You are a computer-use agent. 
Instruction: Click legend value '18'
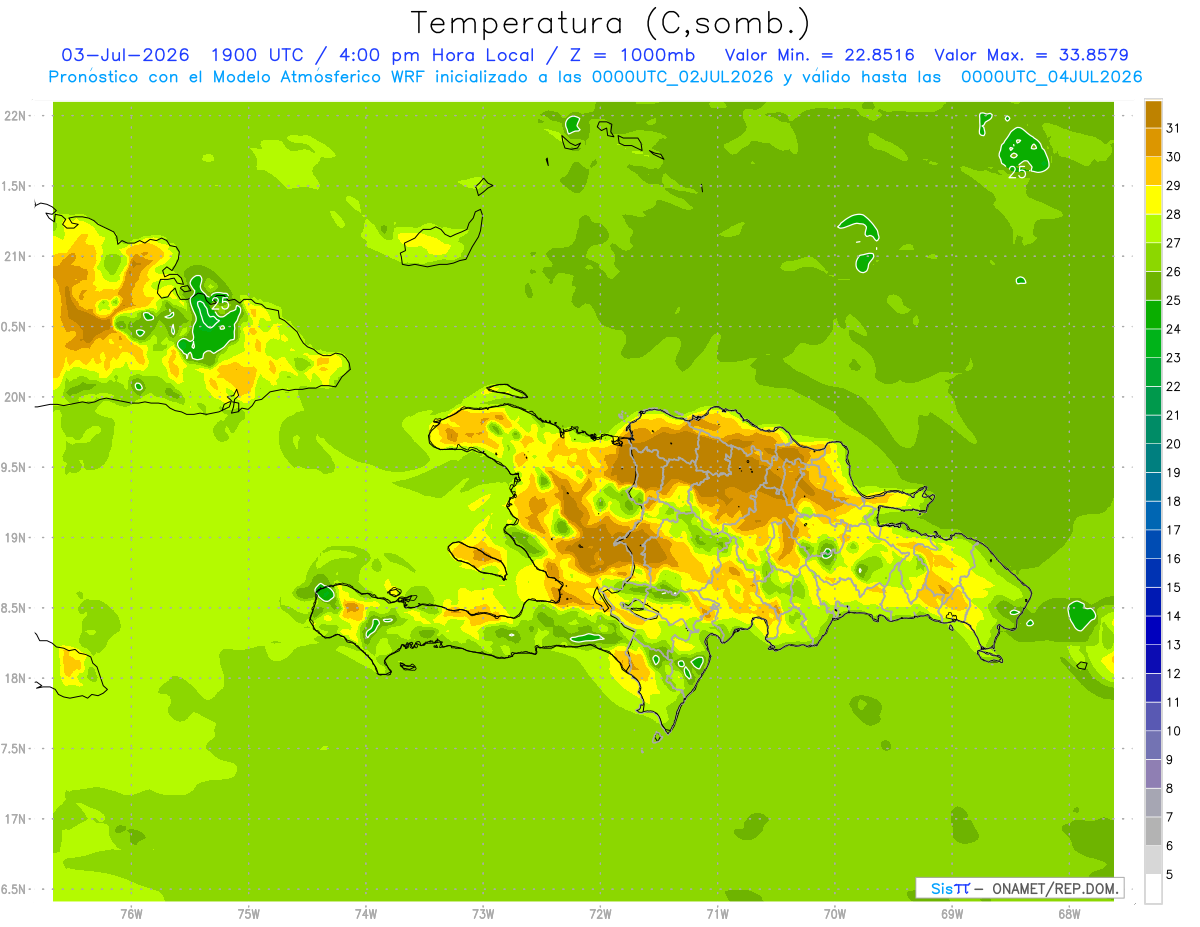tap(1173, 501)
